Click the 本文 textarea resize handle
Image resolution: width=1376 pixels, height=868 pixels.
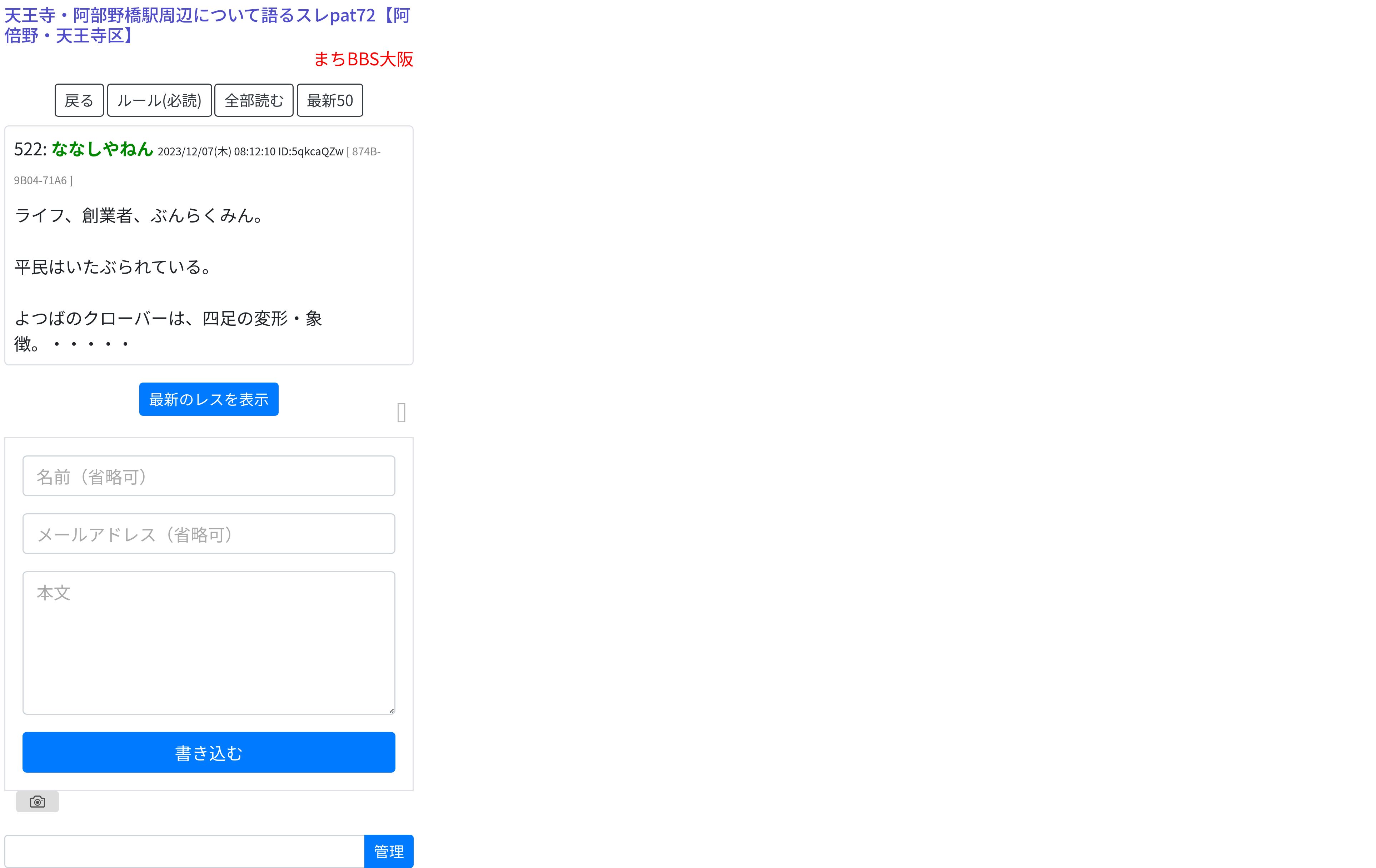(x=392, y=710)
